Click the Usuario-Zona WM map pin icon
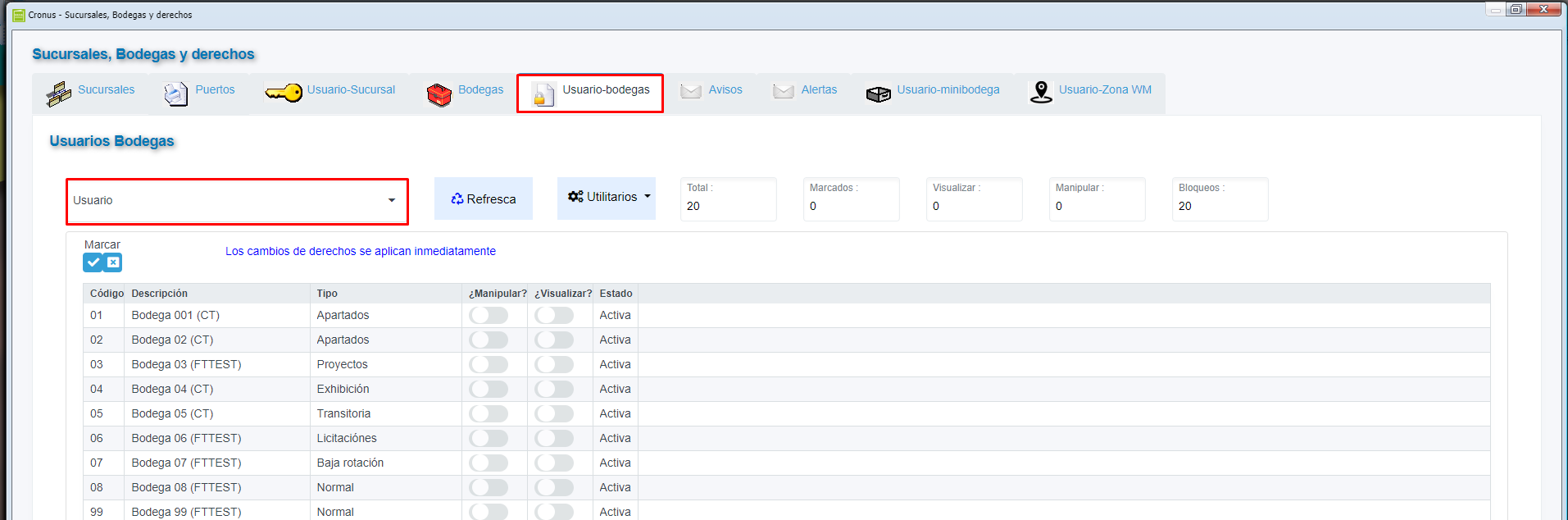The image size is (1568, 520). click(x=1041, y=92)
